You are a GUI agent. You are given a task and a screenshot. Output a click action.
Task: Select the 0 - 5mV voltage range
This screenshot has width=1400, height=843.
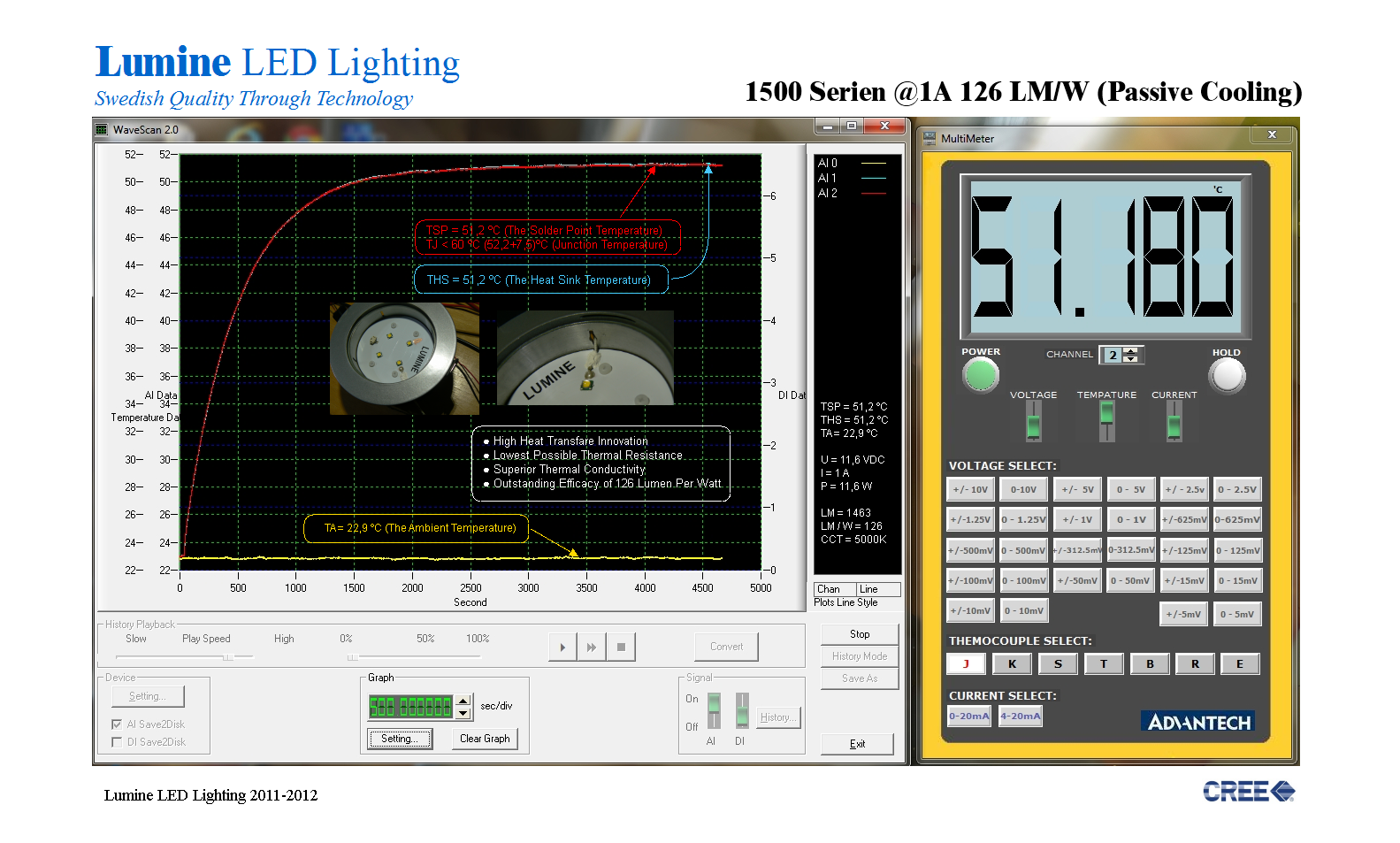pyautogui.click(x=1237, y=614)
